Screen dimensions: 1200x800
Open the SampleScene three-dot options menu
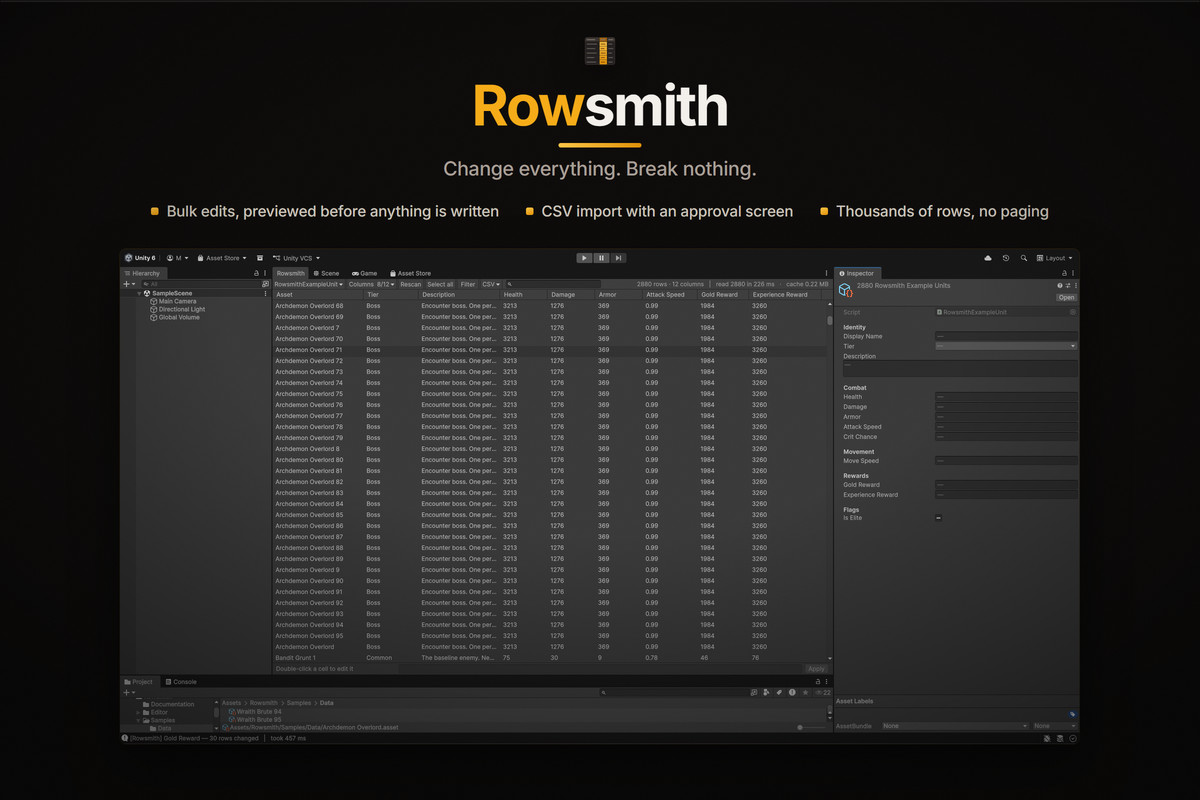point(265,294)
